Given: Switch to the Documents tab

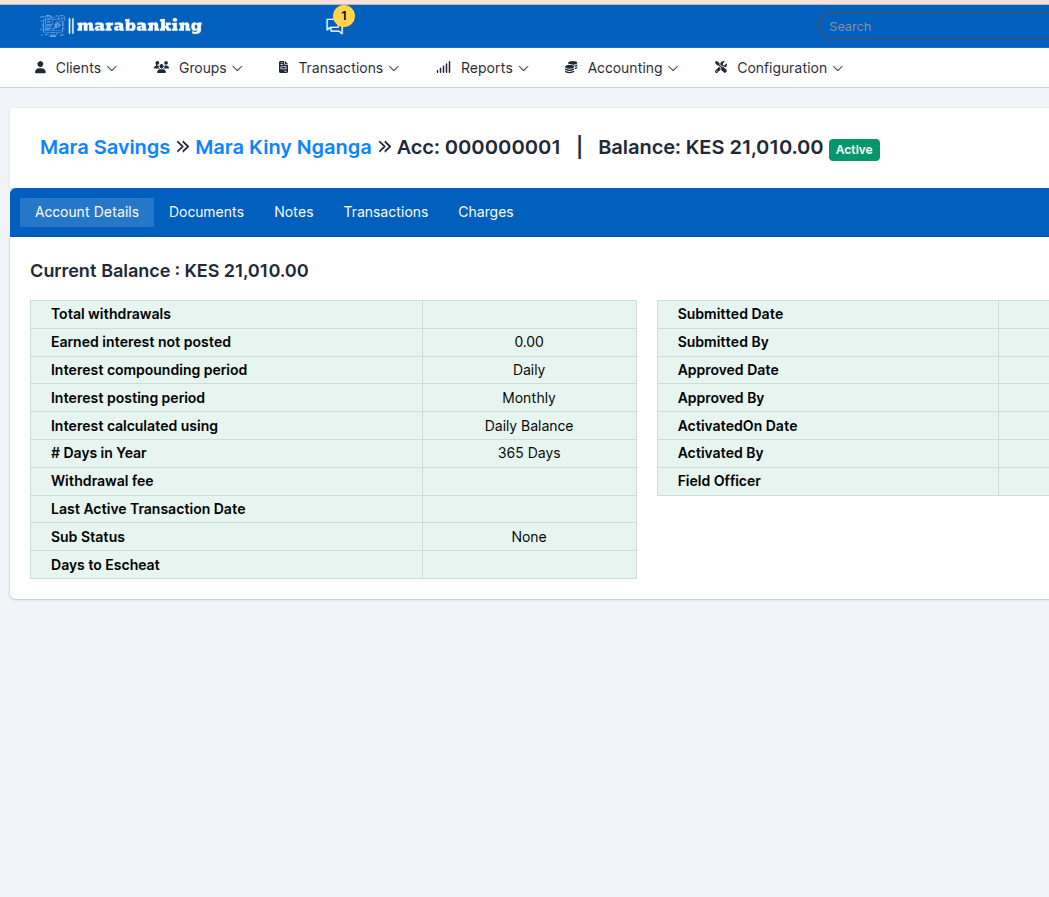Looking at the screenshot, I should coord(206,211).
